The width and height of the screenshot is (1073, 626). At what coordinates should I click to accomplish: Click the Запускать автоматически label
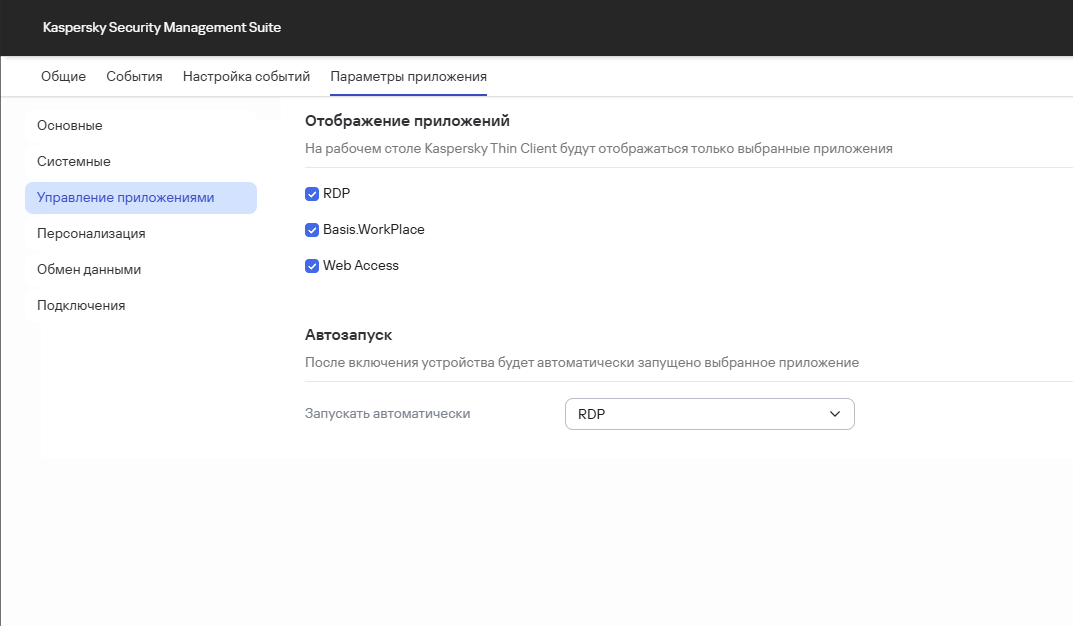coord(387,414)
